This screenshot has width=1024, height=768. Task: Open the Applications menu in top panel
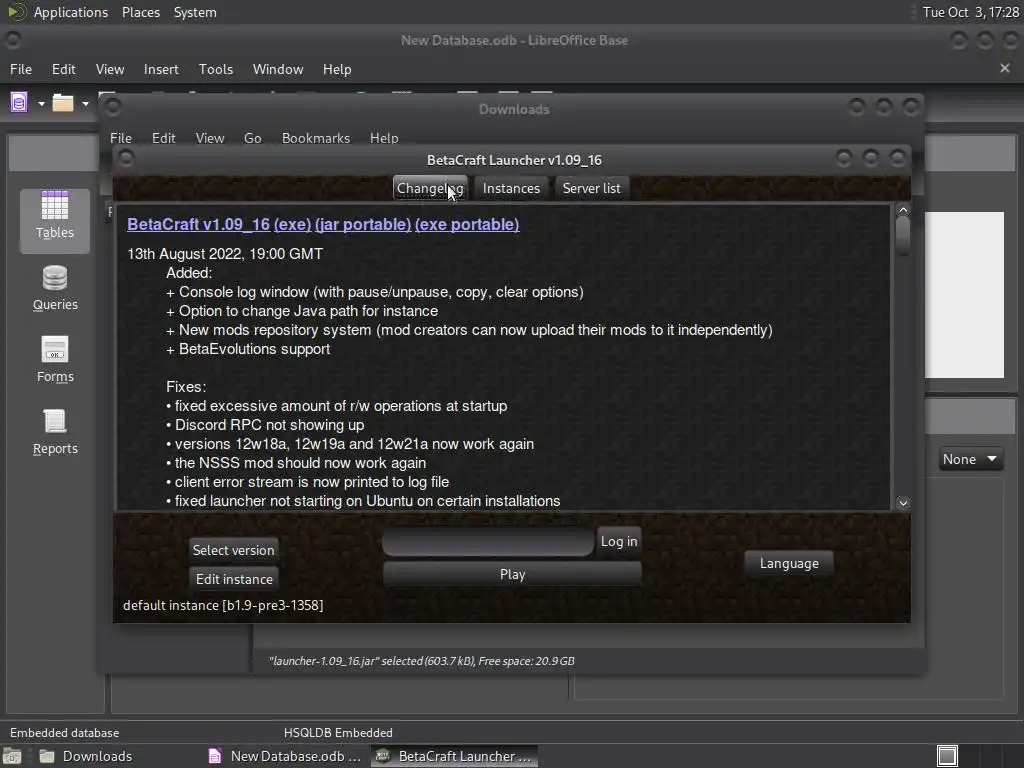tap(71, 12)
